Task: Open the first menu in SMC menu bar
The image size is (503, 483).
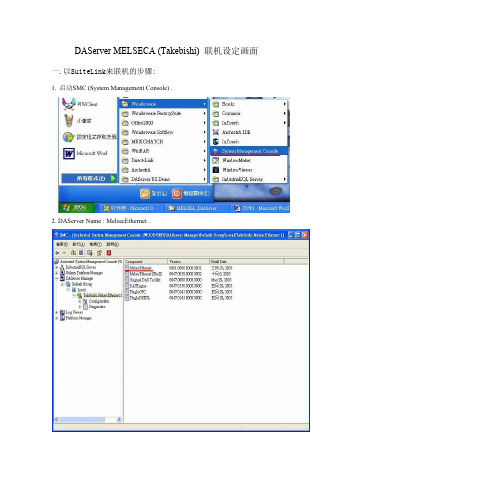Action: click(x=61, y=244)
